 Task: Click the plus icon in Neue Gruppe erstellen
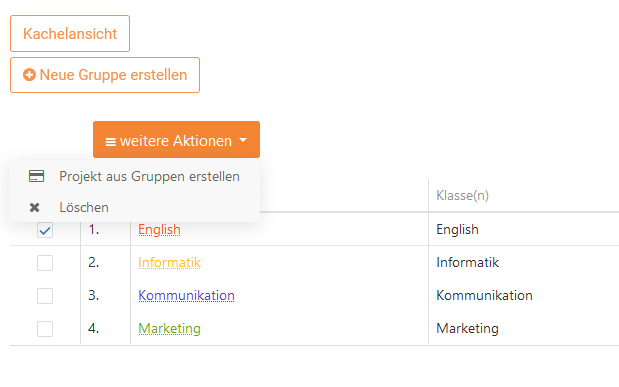click(29, 75)
